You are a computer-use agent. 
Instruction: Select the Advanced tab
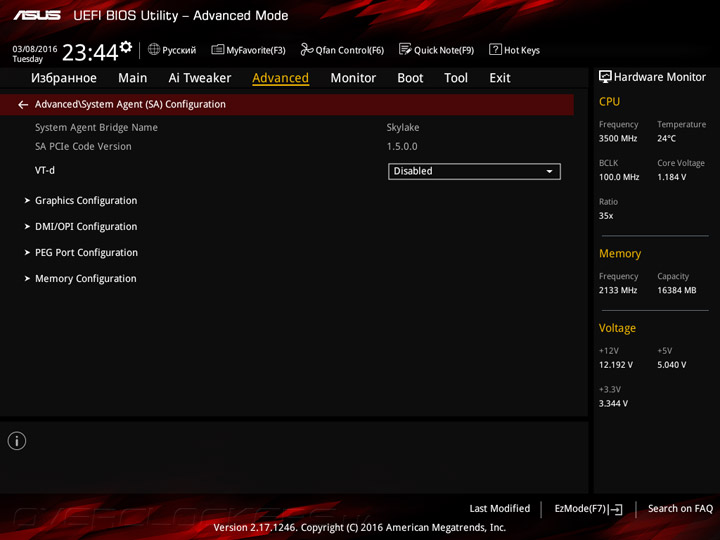(281, 78)
